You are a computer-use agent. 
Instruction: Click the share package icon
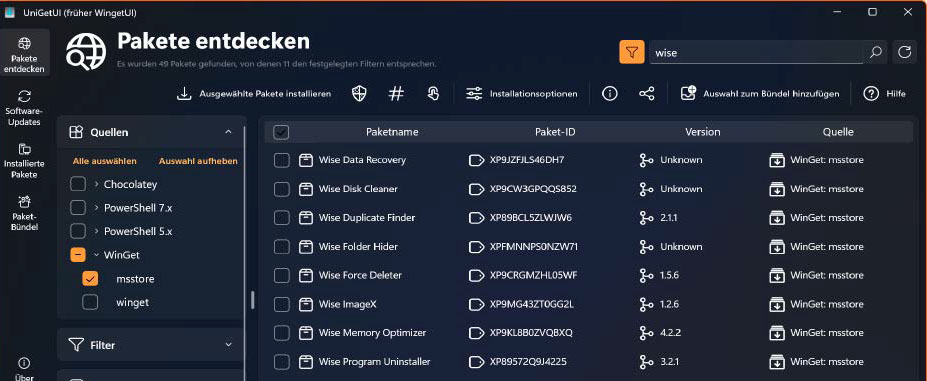(647, 93)
